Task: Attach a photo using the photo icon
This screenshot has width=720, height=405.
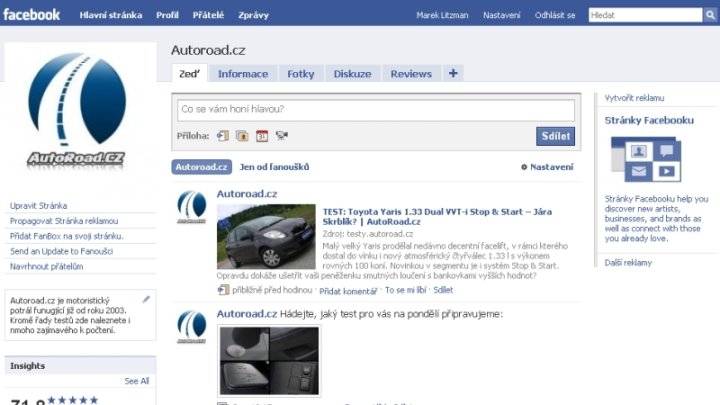Action: pyautogui.click(x=242, y=136)
